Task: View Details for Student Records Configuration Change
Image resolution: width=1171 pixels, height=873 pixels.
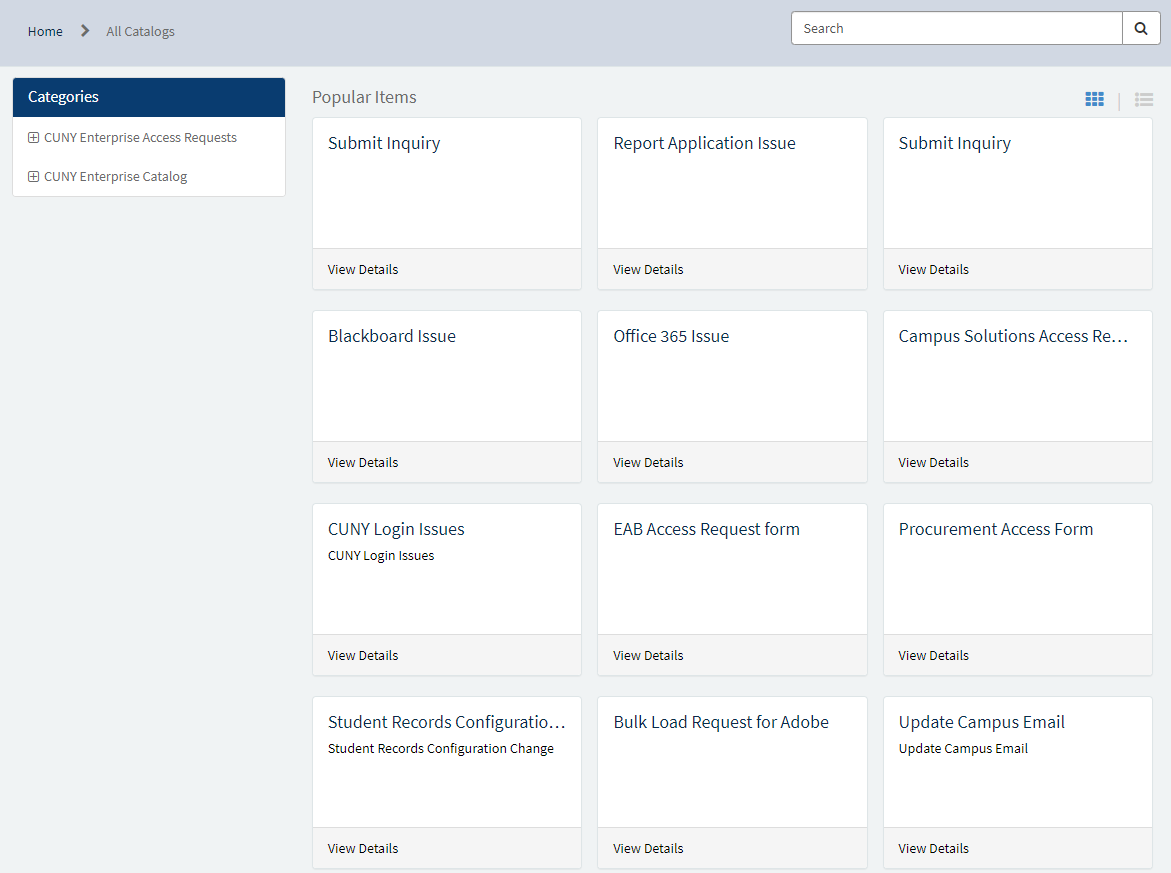Action: click(362, 848)
